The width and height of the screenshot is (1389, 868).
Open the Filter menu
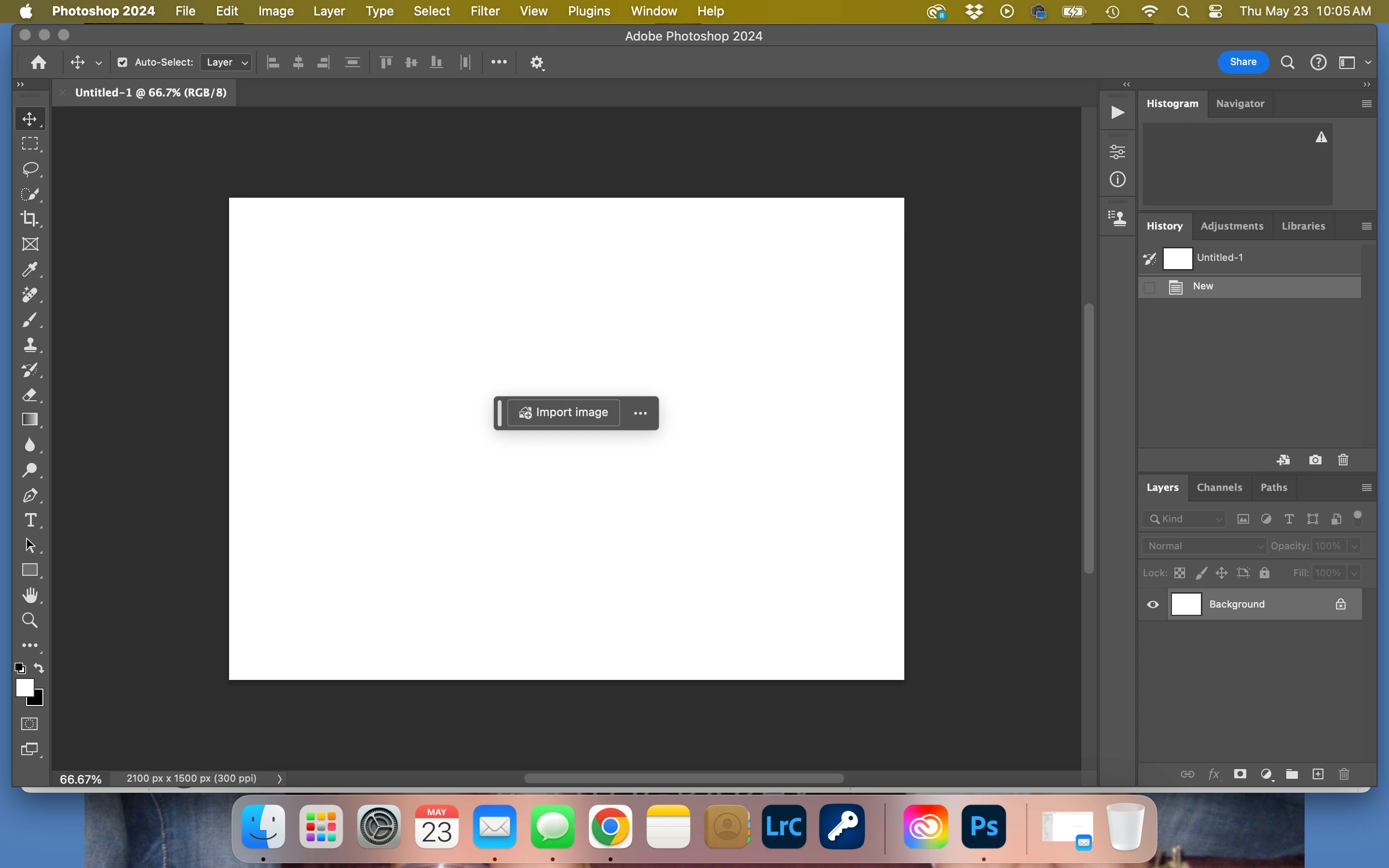pyautogui.click(x=485, y=11)
